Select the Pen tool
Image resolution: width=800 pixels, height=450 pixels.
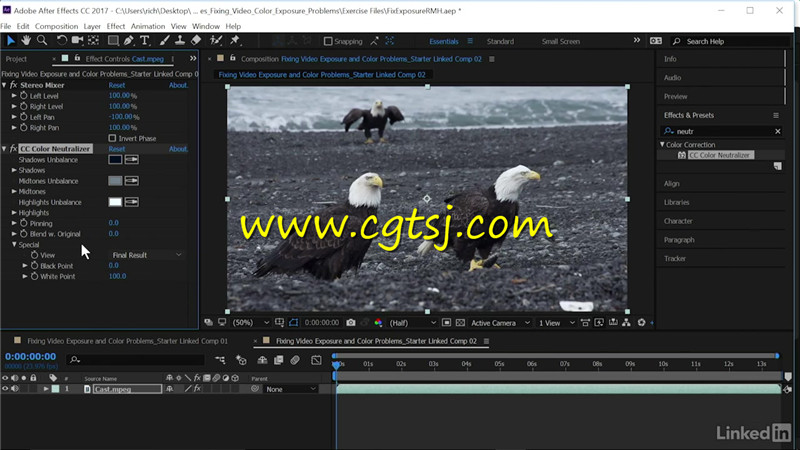tap(129, 40)
